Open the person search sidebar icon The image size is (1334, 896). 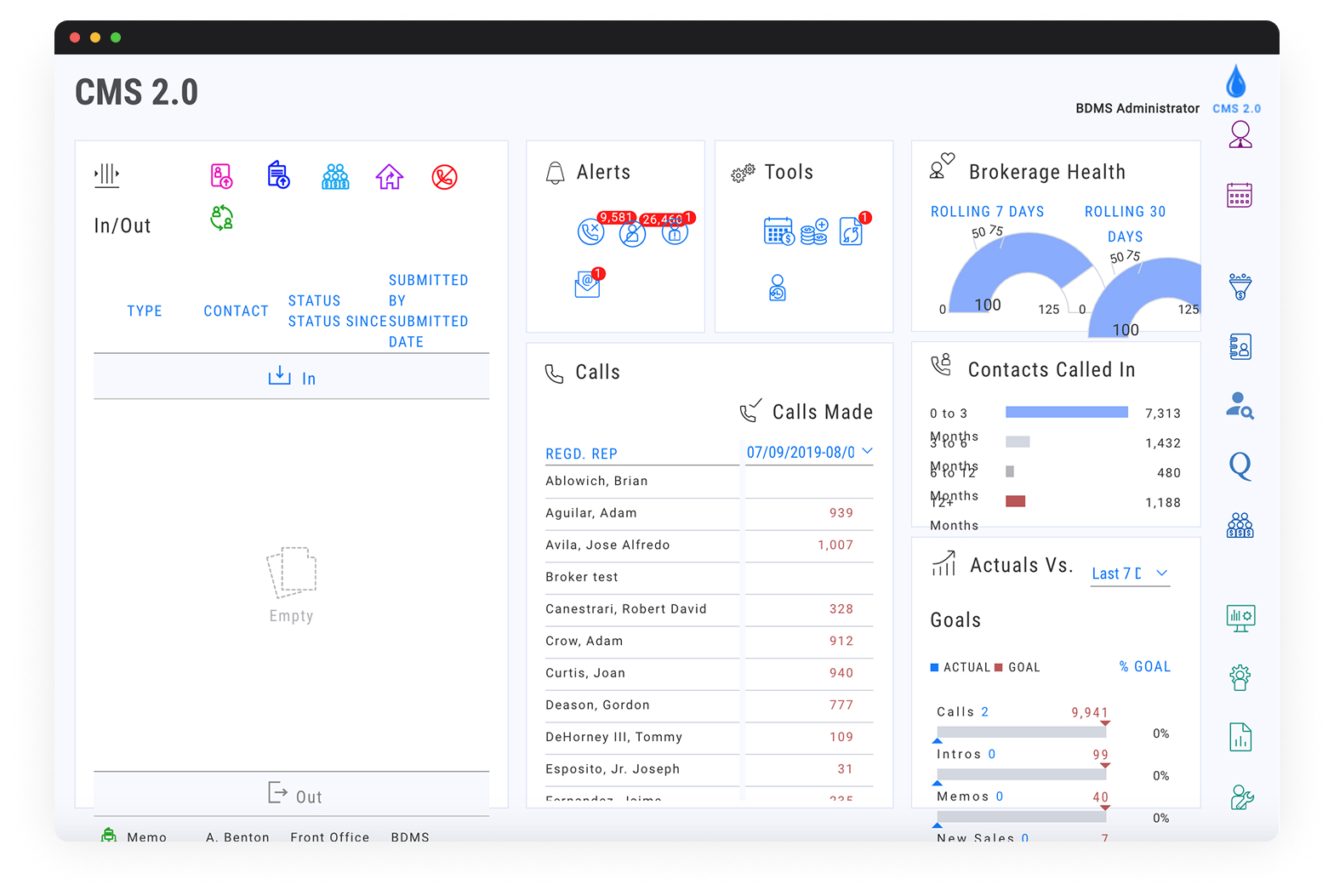[1240, 405]
